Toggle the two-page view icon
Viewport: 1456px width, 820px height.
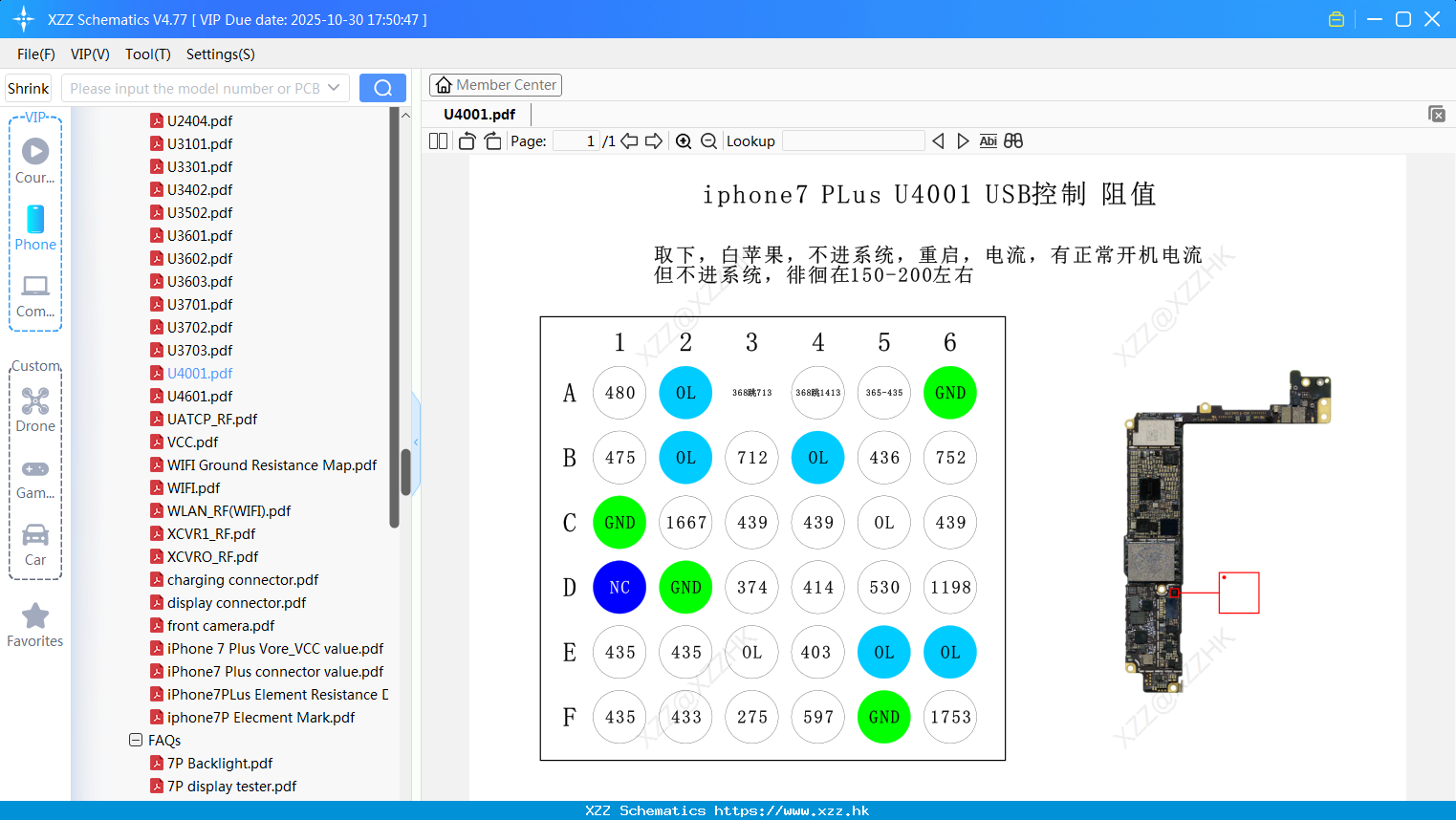coord(438,140)
